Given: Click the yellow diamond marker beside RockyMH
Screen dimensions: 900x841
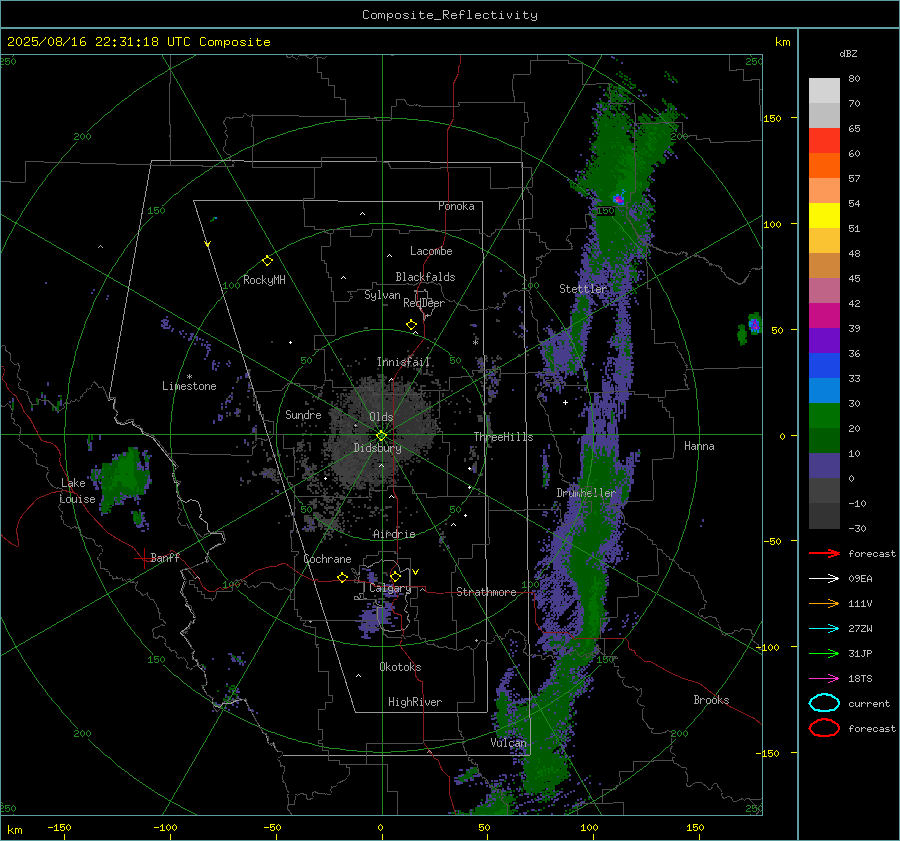Looking at the screenshot, I should coord(267,261).
